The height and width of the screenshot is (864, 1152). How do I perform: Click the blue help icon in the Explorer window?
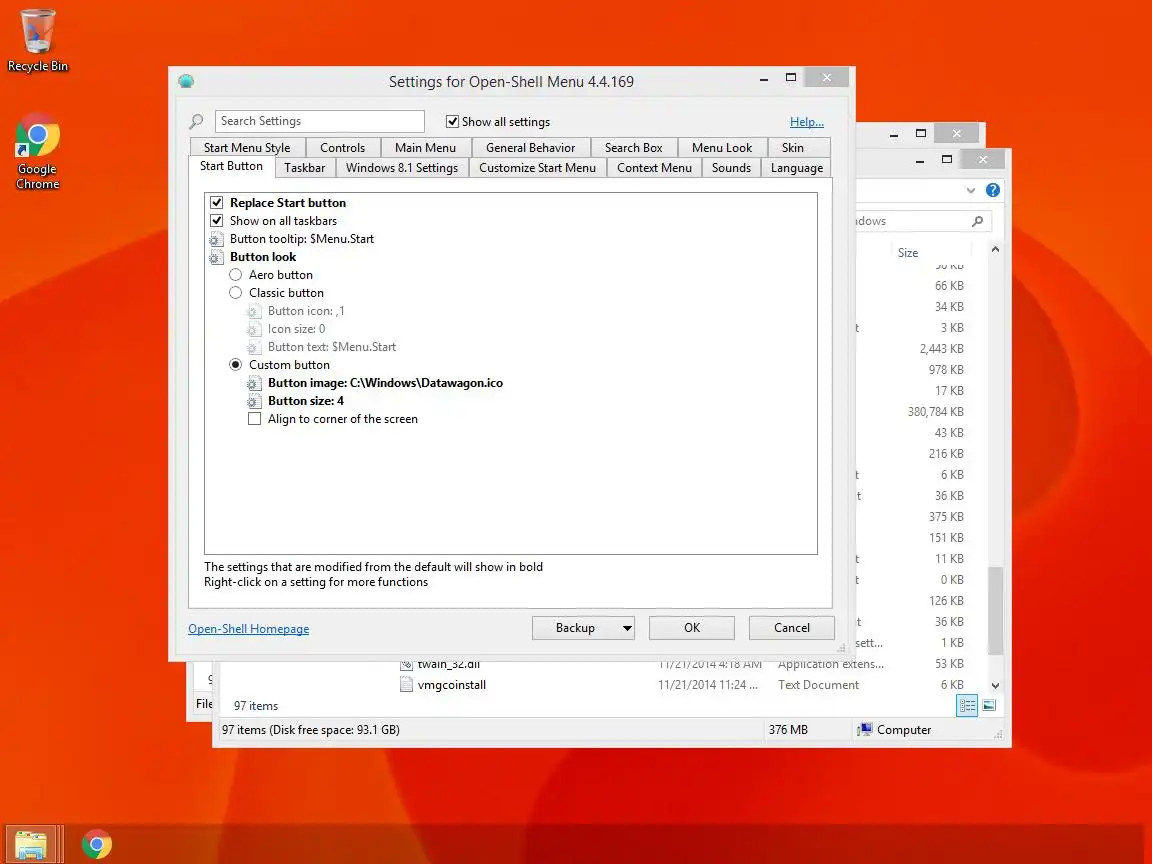pos(993,190)
